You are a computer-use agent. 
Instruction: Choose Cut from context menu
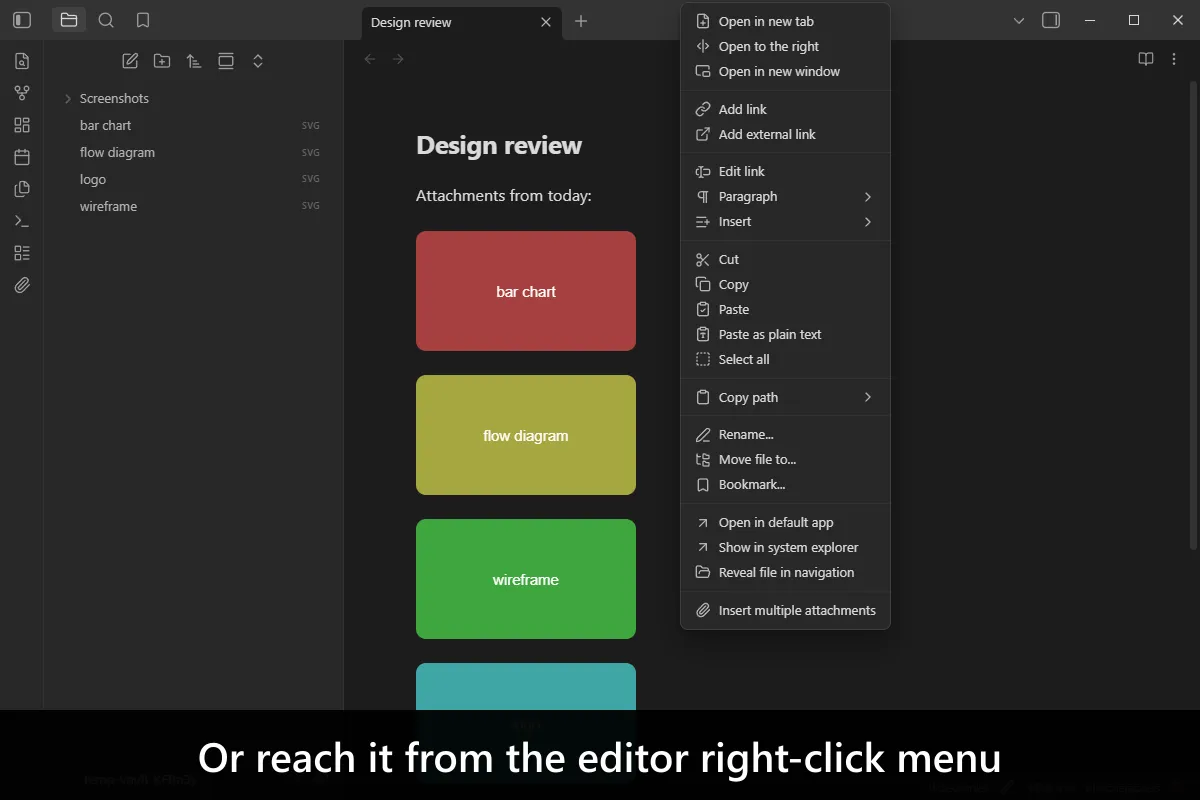(x=785, y=259)
